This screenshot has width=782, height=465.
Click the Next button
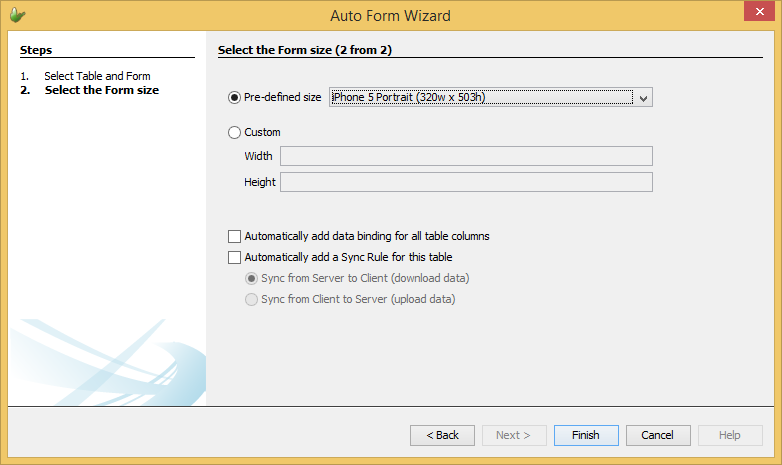click(x=514, y=435)
